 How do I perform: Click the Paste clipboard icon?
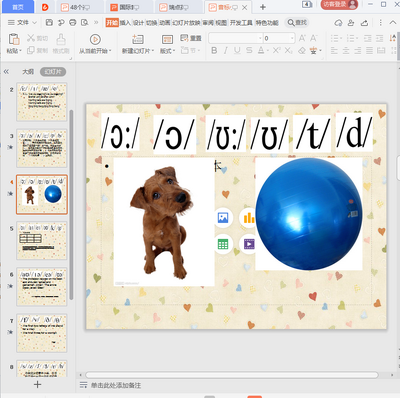14,39
